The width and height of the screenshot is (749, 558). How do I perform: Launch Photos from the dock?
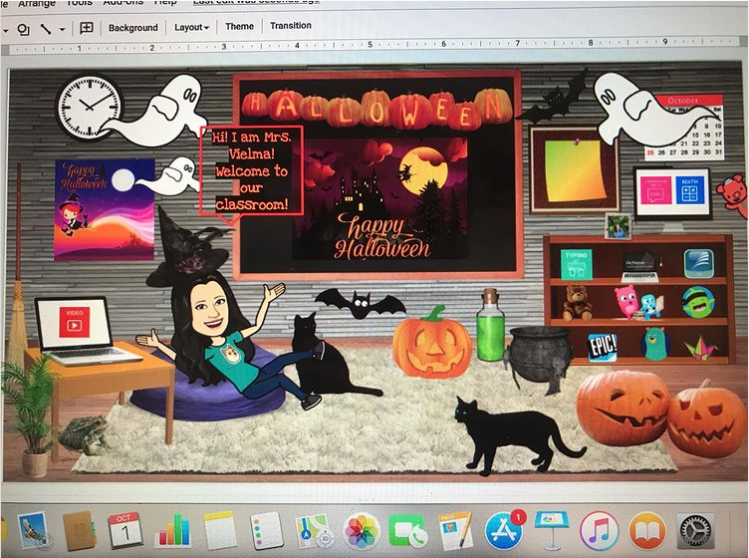361,530
